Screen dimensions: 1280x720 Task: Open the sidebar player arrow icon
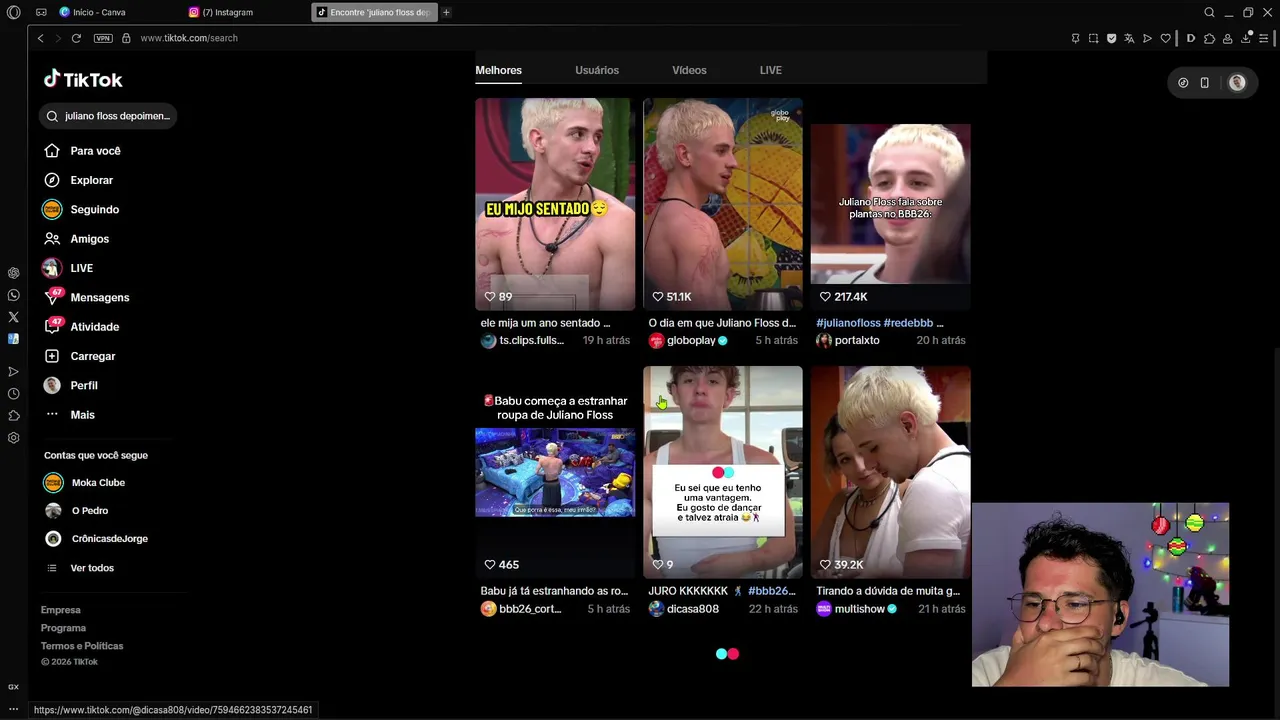click(x=13, y=371)
